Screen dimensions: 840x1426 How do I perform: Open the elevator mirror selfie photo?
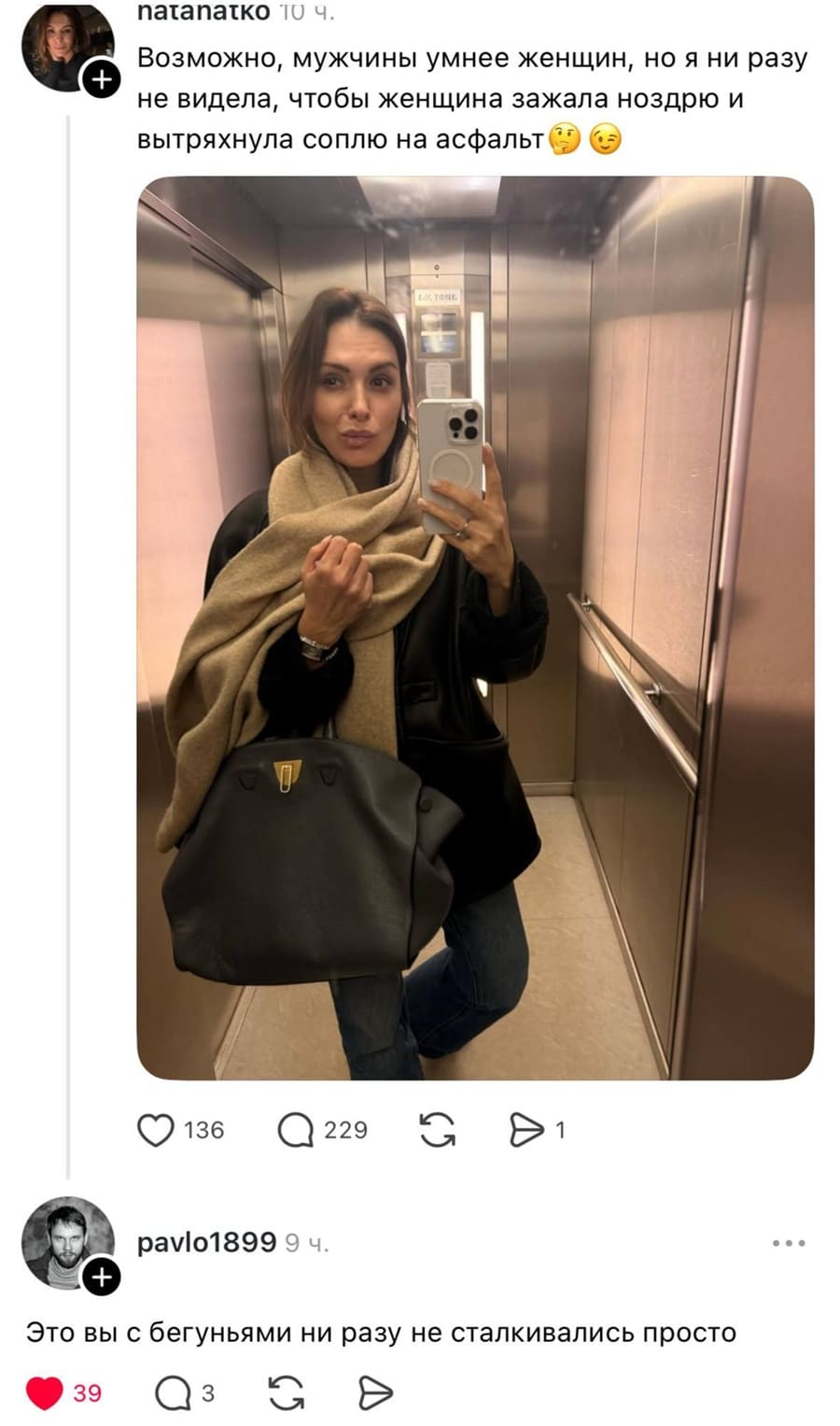pyautogui.click(x=475, y=628)
